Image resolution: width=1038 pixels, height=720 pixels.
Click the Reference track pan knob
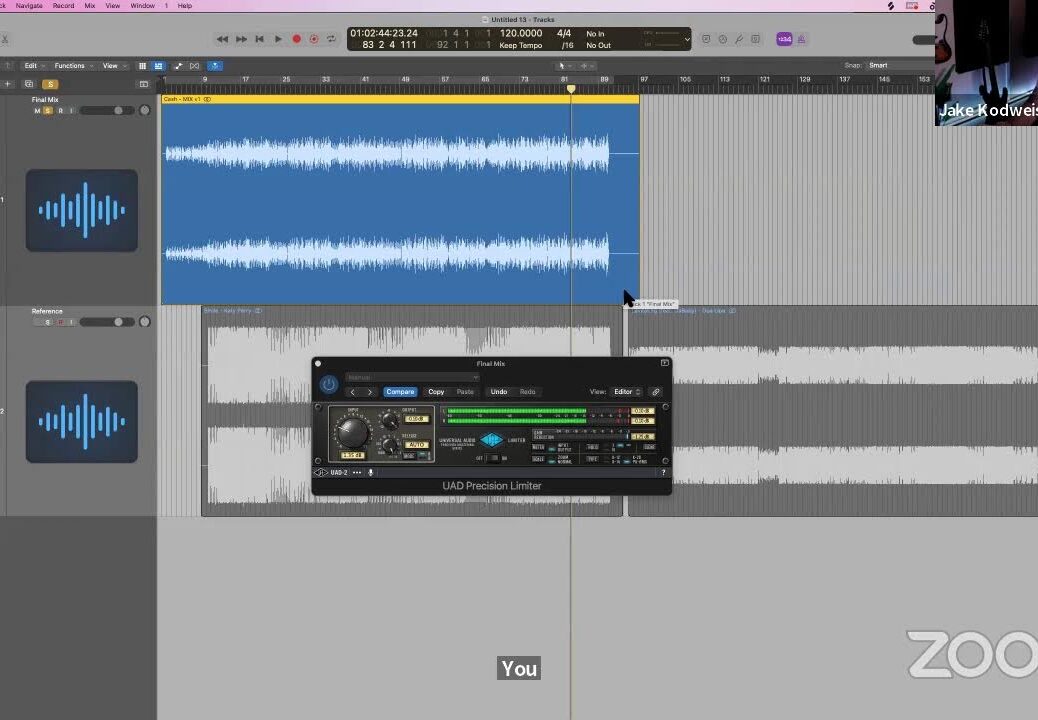(x=144, y=322)
